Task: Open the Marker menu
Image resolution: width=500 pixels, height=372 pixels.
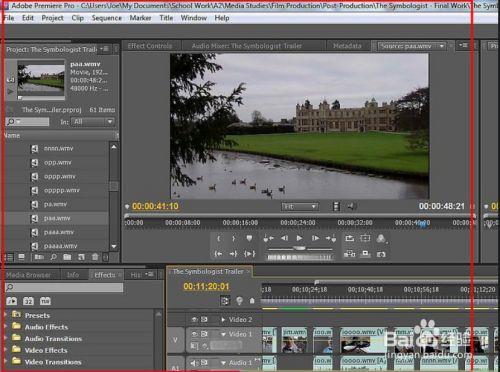Action: 140,18
